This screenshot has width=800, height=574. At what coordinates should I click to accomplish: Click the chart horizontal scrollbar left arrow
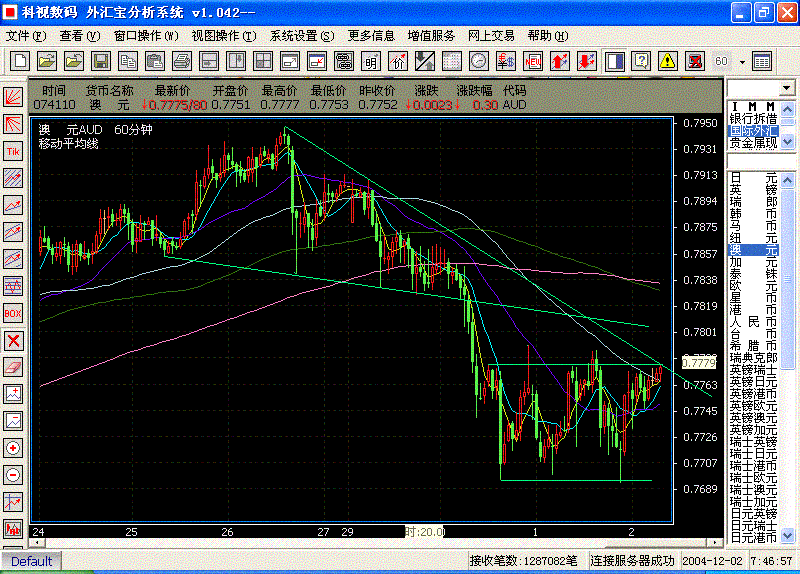tap(35, 542)
